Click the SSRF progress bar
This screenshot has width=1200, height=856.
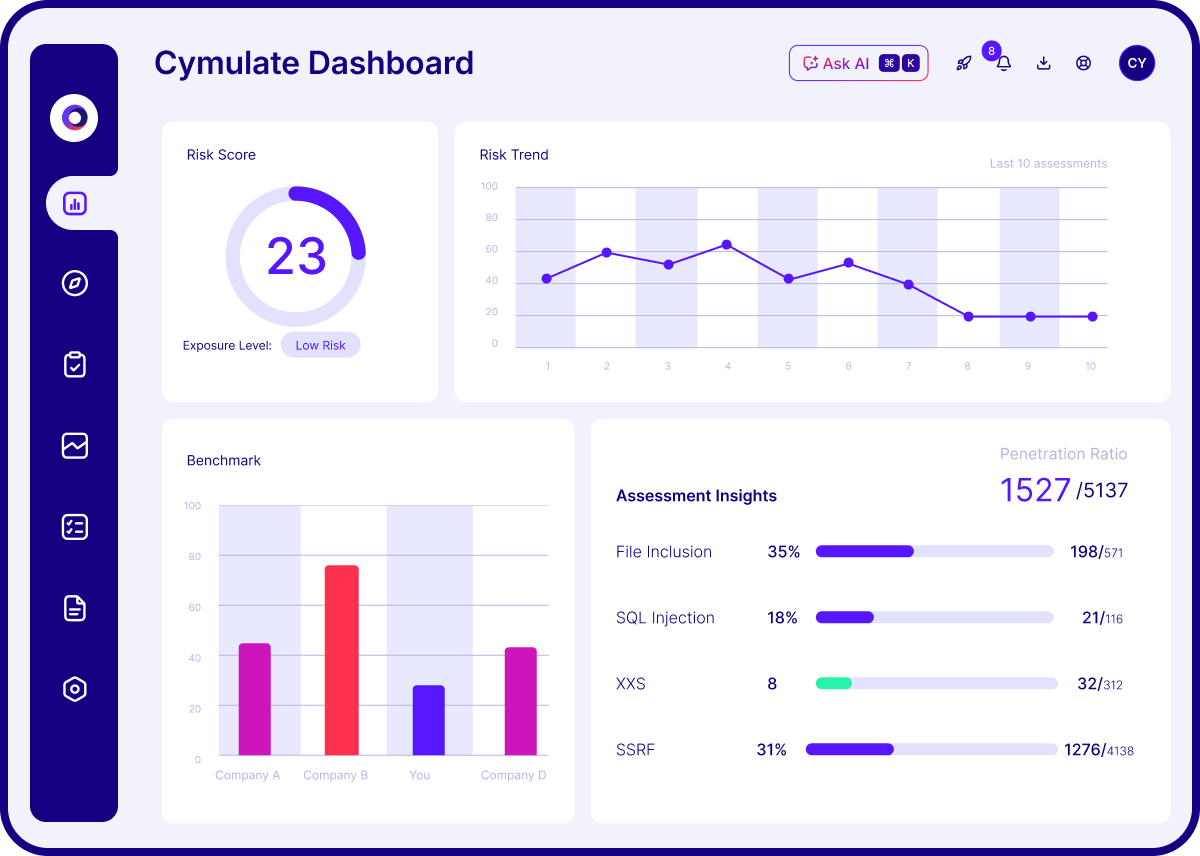point(931,749)
